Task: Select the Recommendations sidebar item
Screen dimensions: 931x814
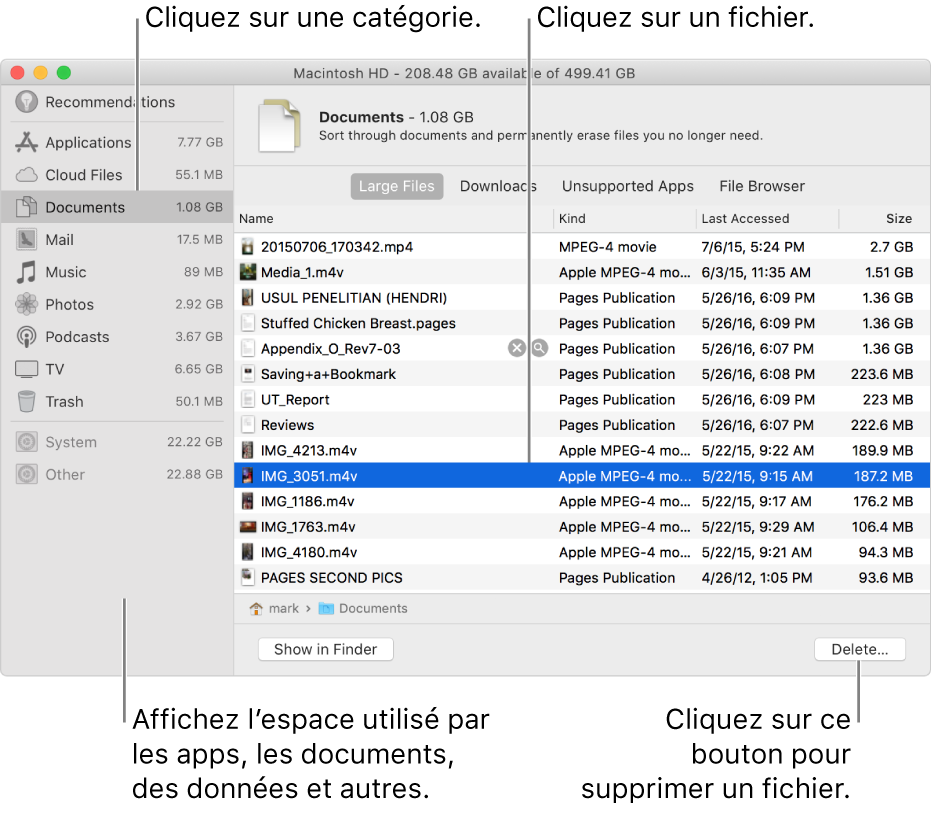Action: point(117,102)
